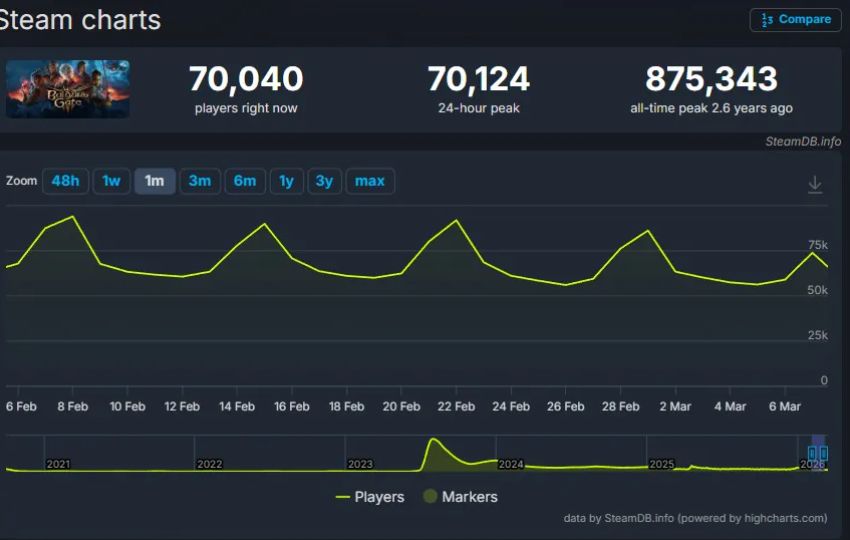Click the 2022 label in navigator
850x540 pixels.
[x=209, y=464]
